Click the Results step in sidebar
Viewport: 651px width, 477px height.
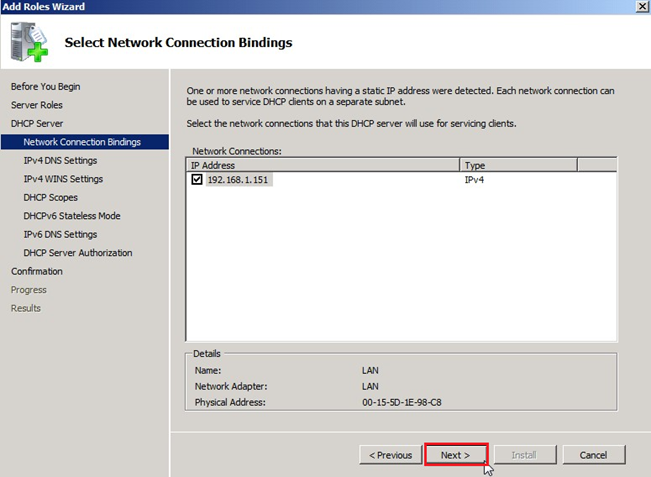click(x=26, y=308)
